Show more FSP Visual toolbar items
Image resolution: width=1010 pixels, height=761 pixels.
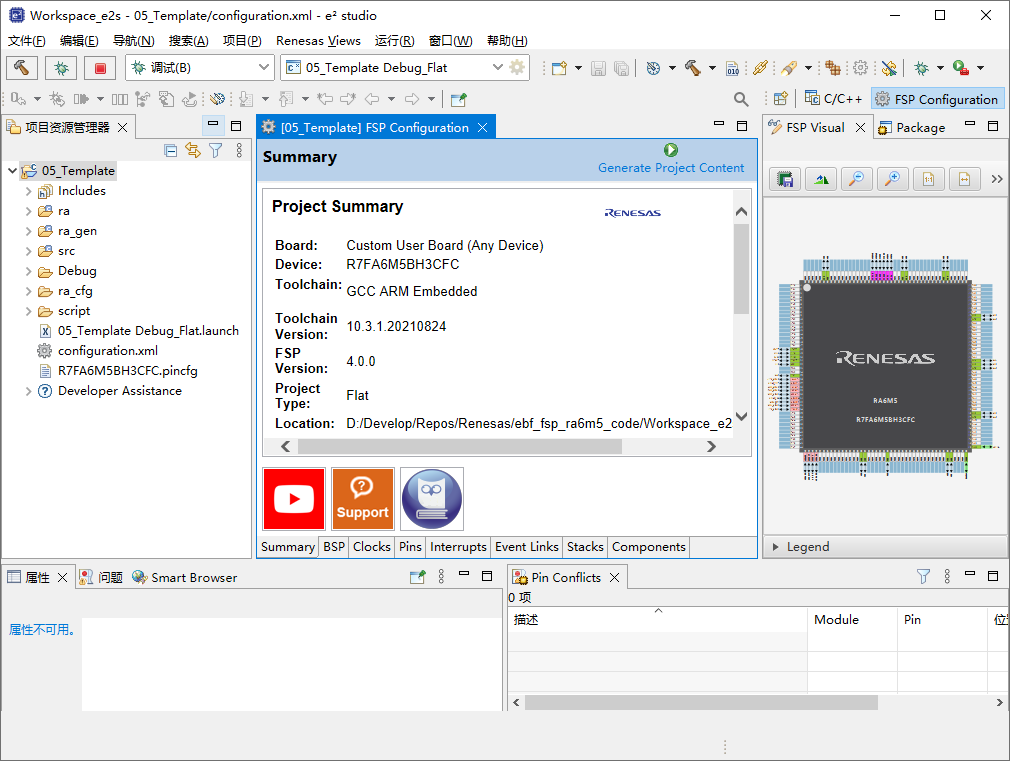996,179
